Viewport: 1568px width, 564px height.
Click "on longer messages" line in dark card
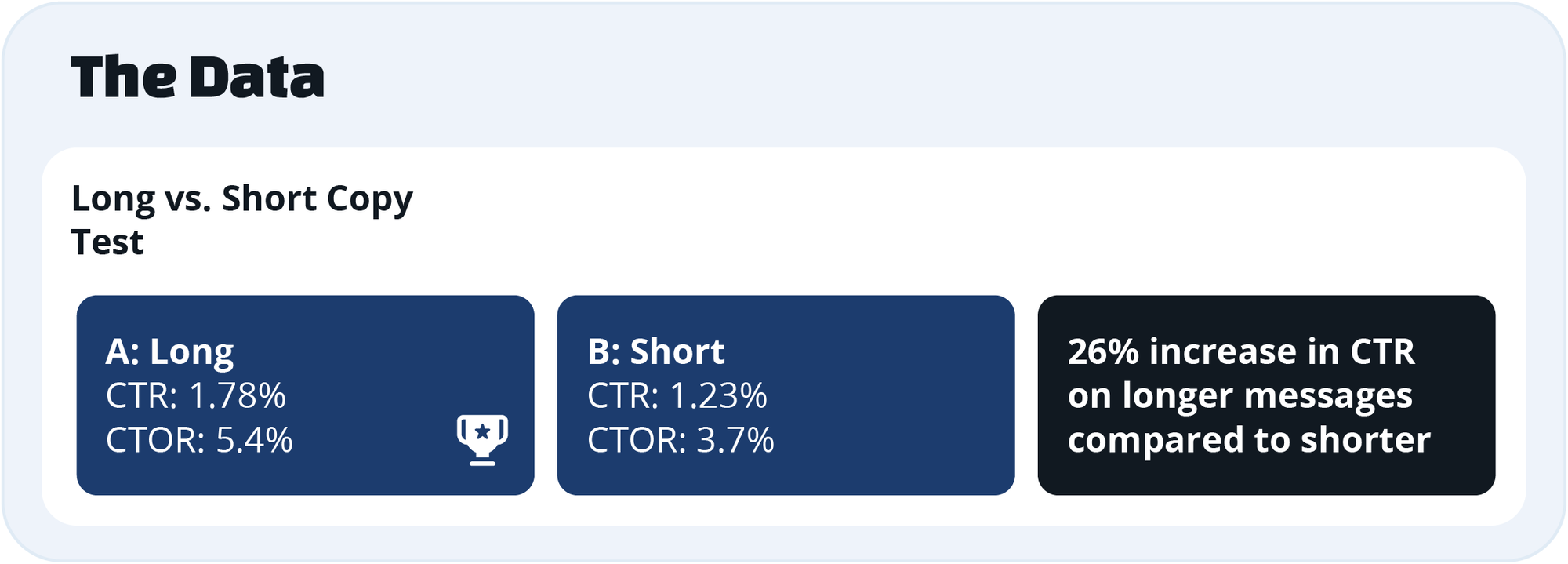click(x=1240, y=395)
